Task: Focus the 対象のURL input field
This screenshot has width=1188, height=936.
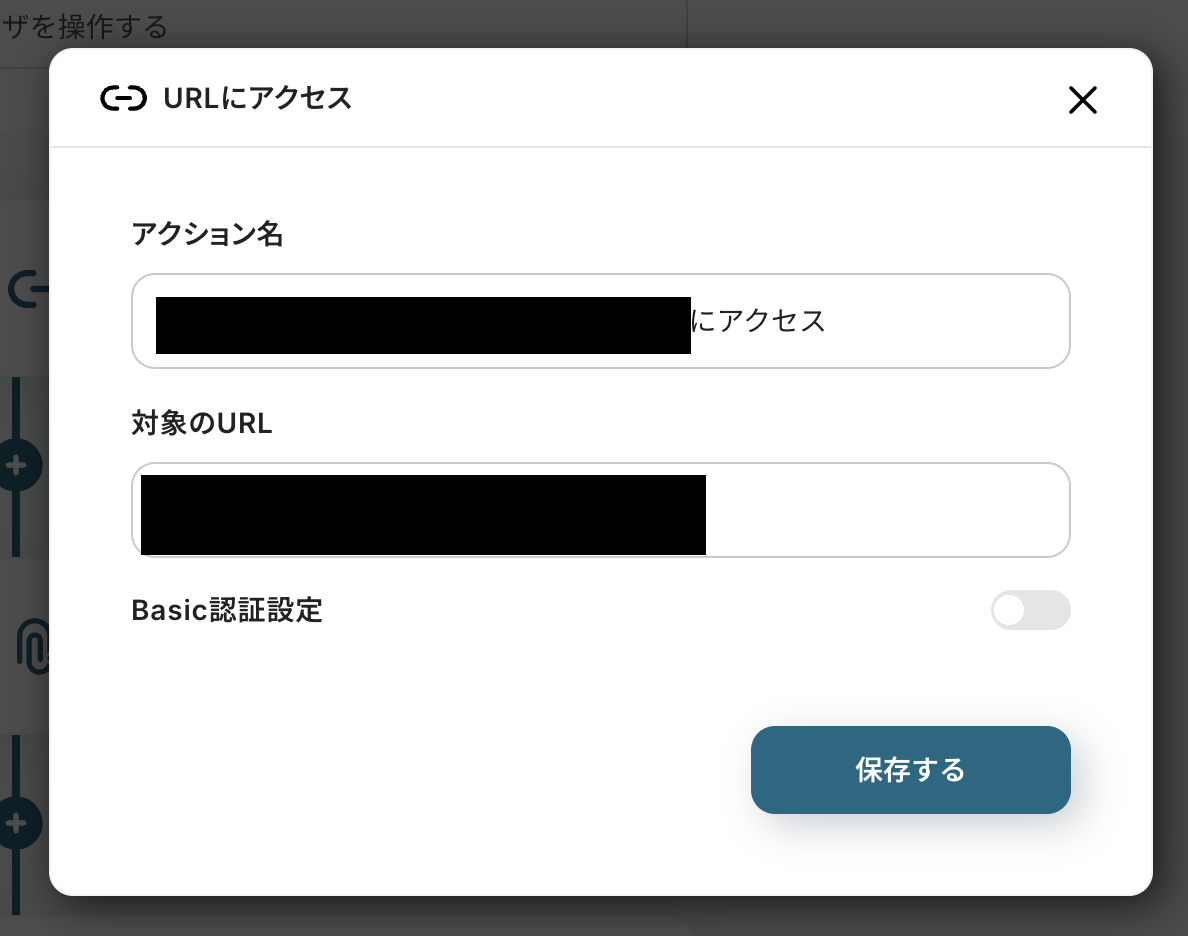Action: [600, 510]
